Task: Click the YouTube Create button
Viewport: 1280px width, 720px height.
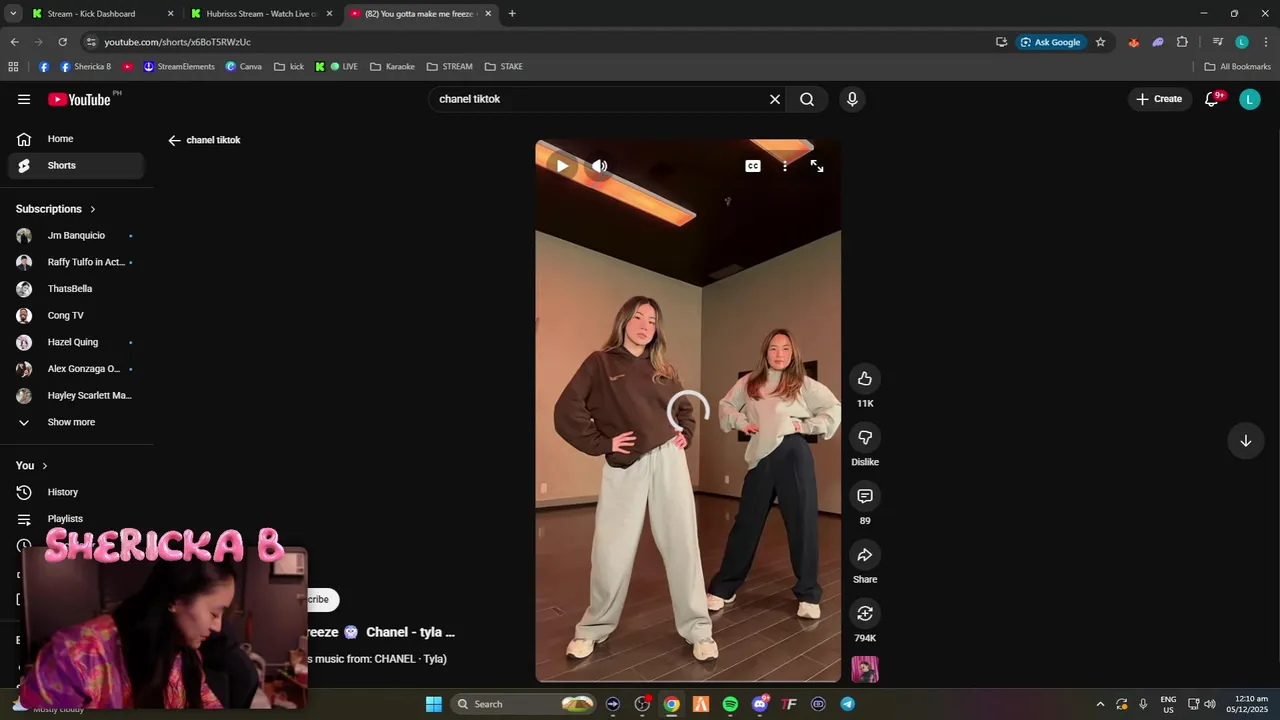Action: click(x=1159, y=99)
